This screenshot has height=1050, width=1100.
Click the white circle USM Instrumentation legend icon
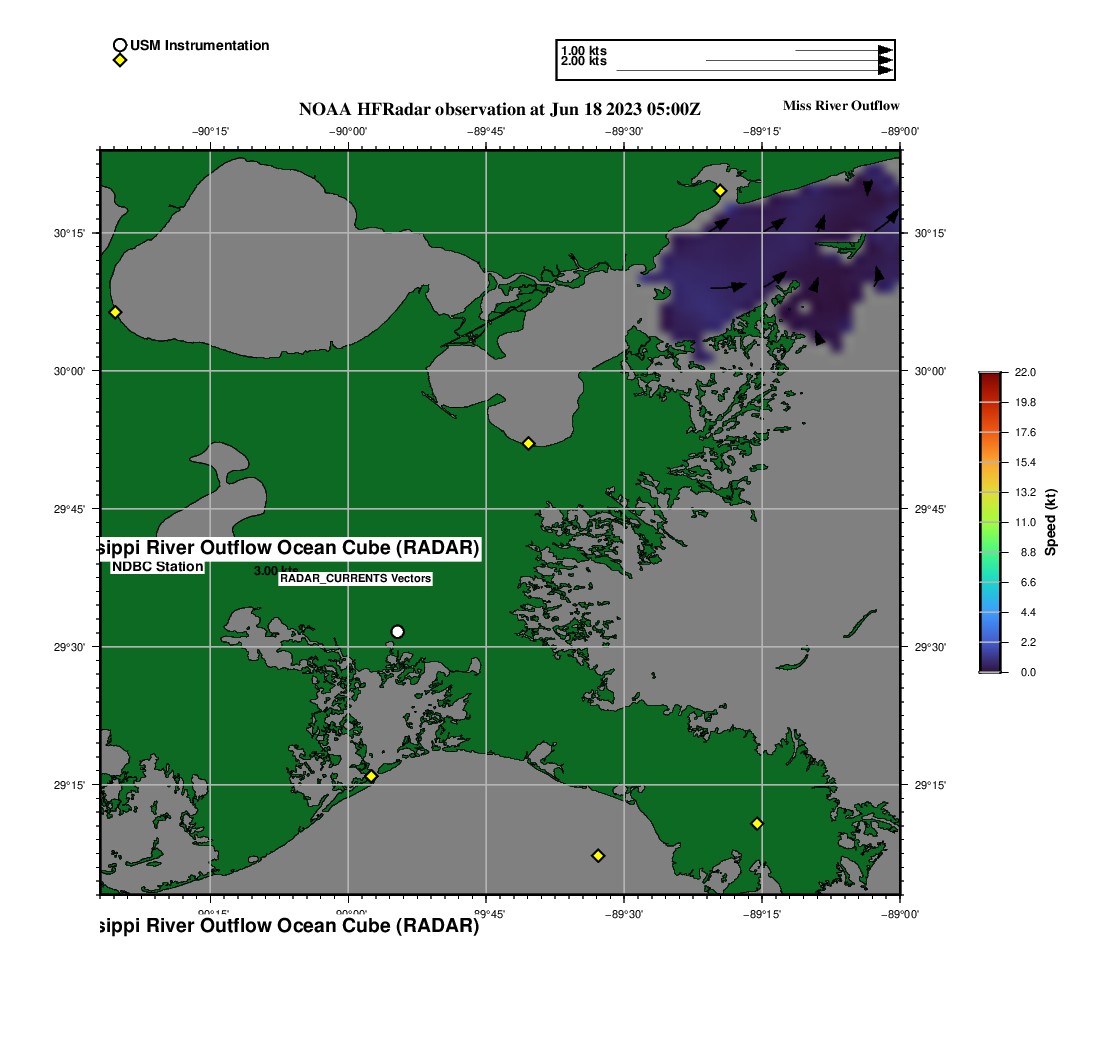pos(120,45)
